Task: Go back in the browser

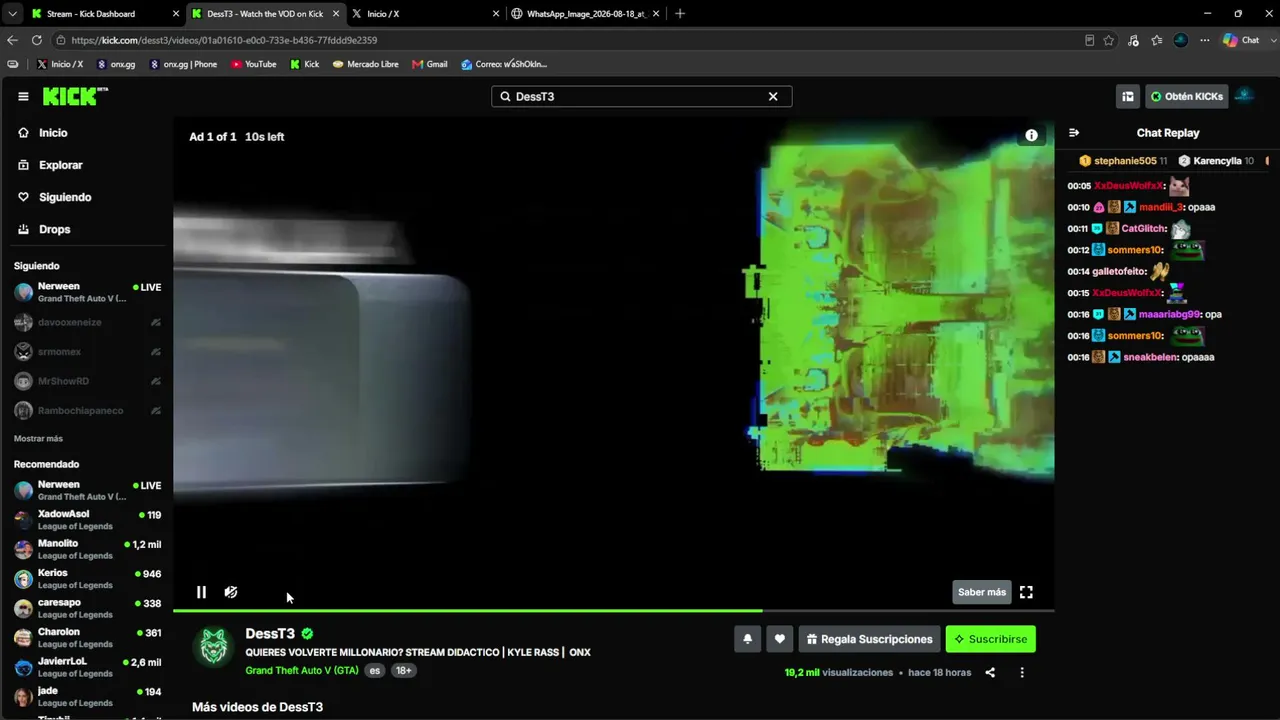Action: pyautogui.click(x=12, y=40)
